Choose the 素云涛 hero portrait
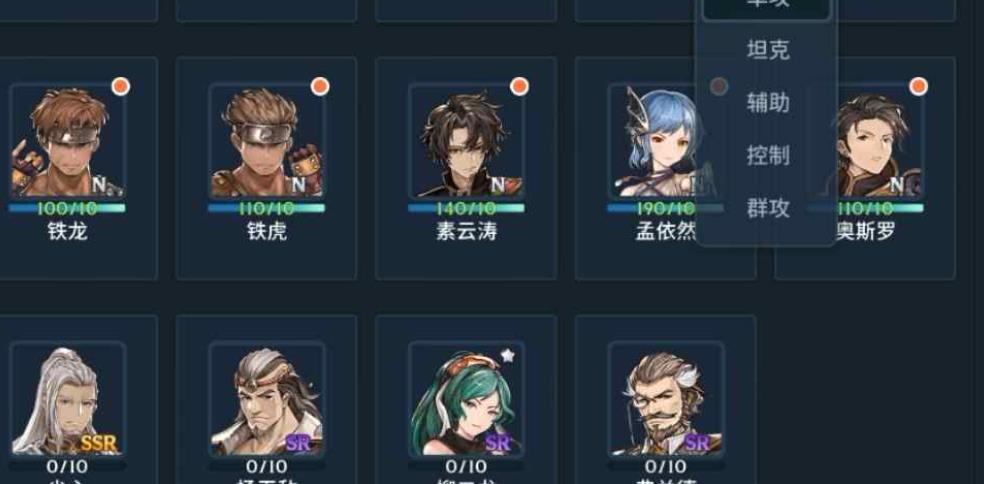This screenshot has width=984, height=484. [x=466, y=141]
